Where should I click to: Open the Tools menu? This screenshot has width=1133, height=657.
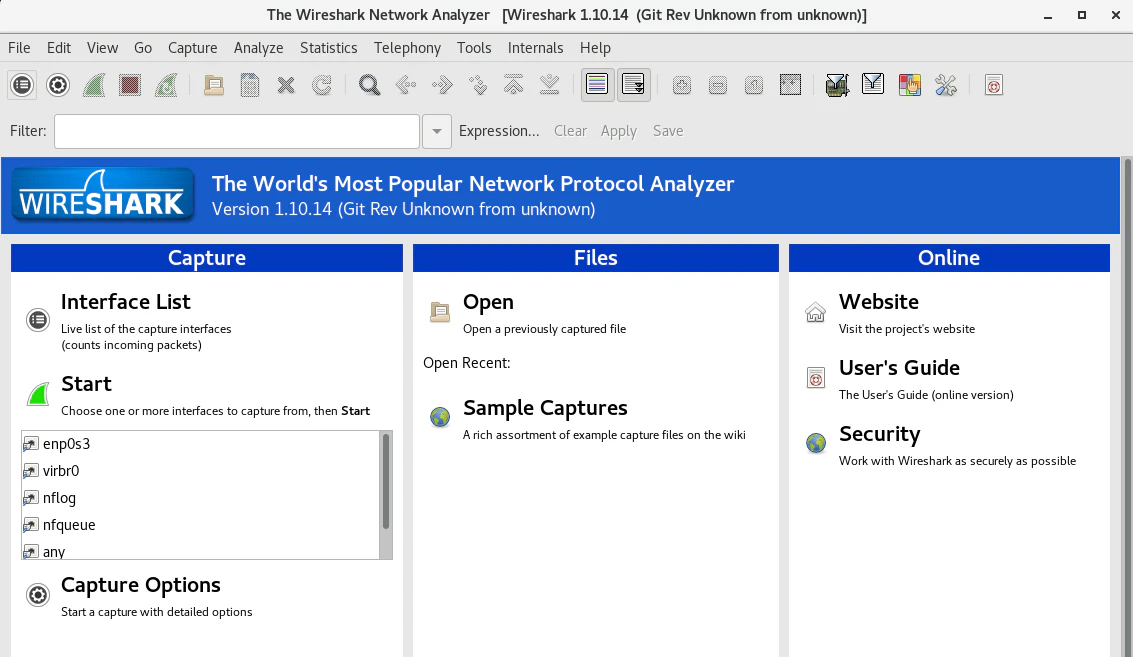[474, 48]
